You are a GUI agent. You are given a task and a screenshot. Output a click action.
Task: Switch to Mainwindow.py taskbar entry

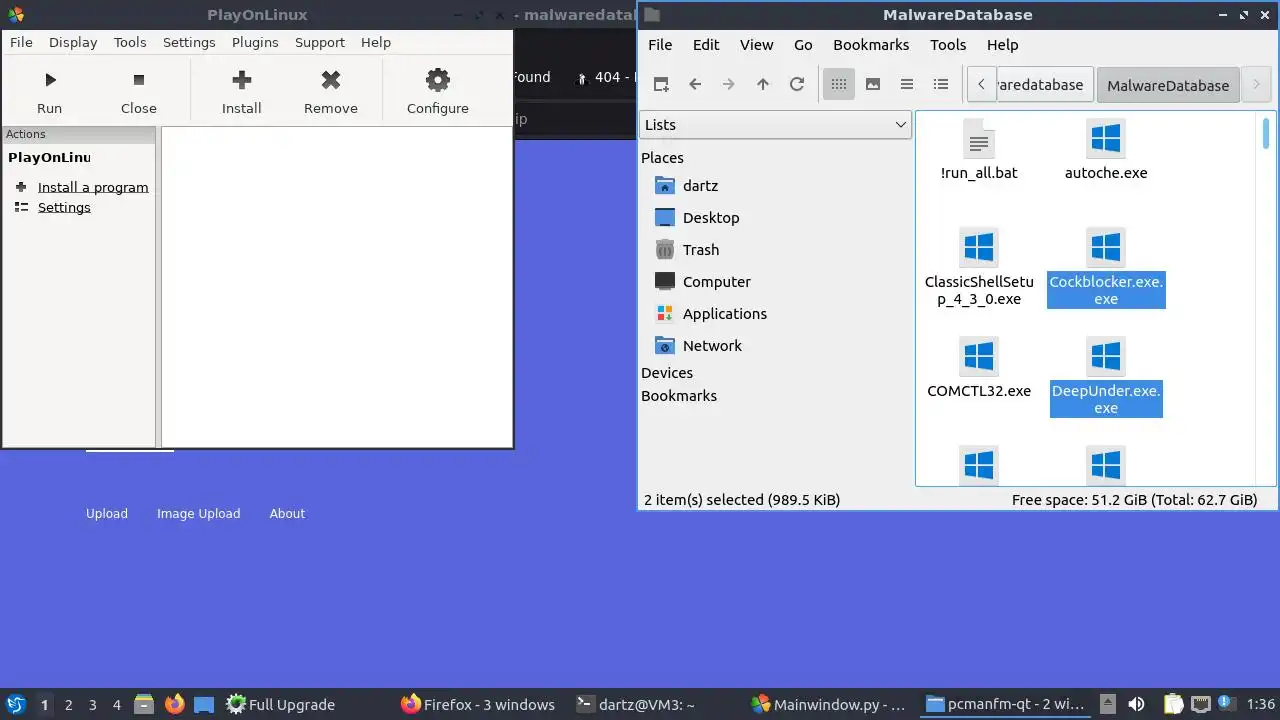point(828,704)
